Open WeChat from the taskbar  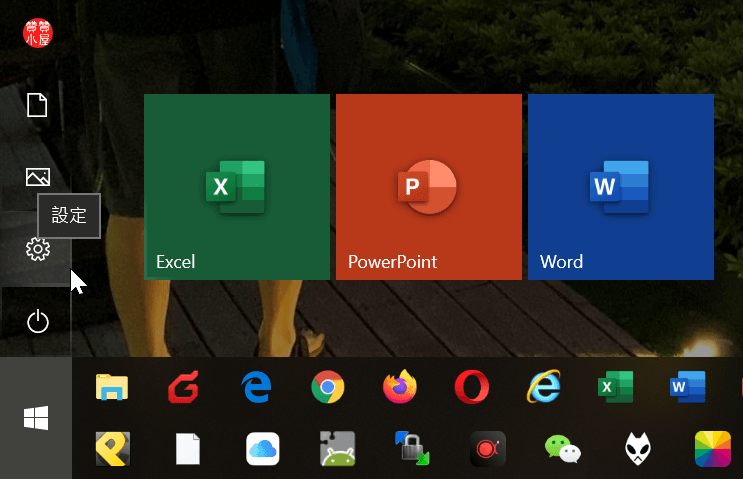tap(562, 449)
